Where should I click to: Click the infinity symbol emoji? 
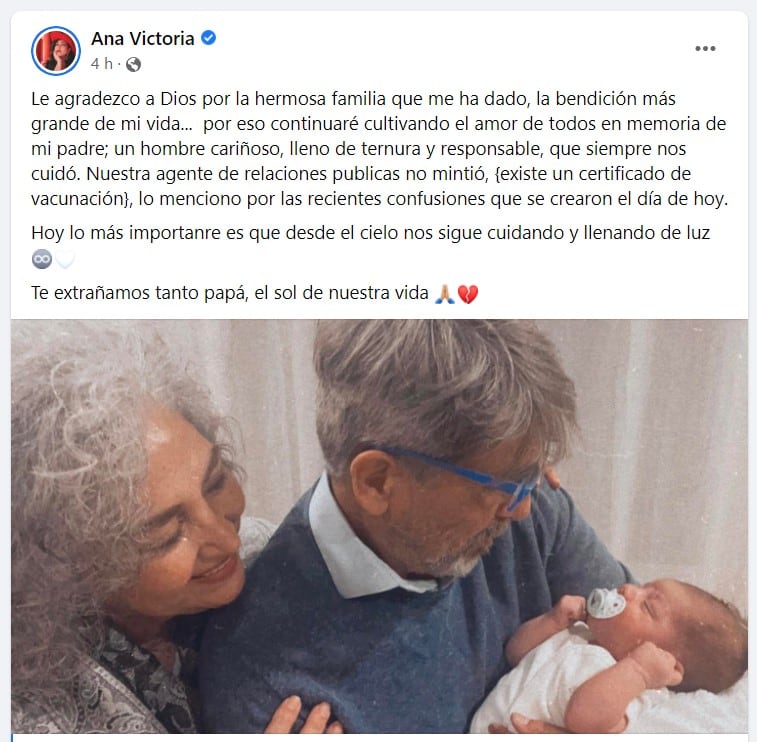42,259
